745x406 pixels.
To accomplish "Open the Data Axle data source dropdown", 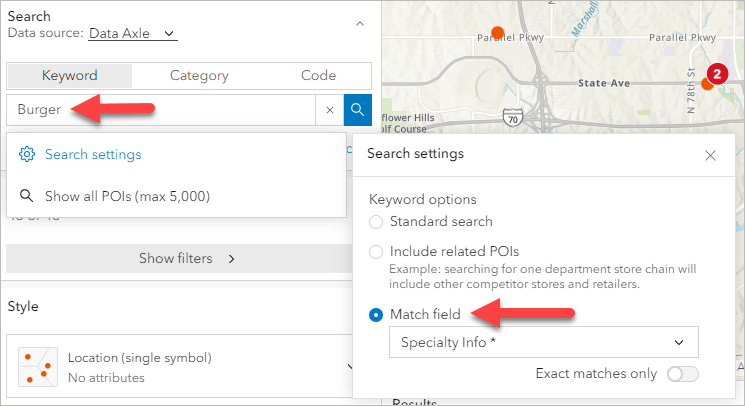I will 133,33.
